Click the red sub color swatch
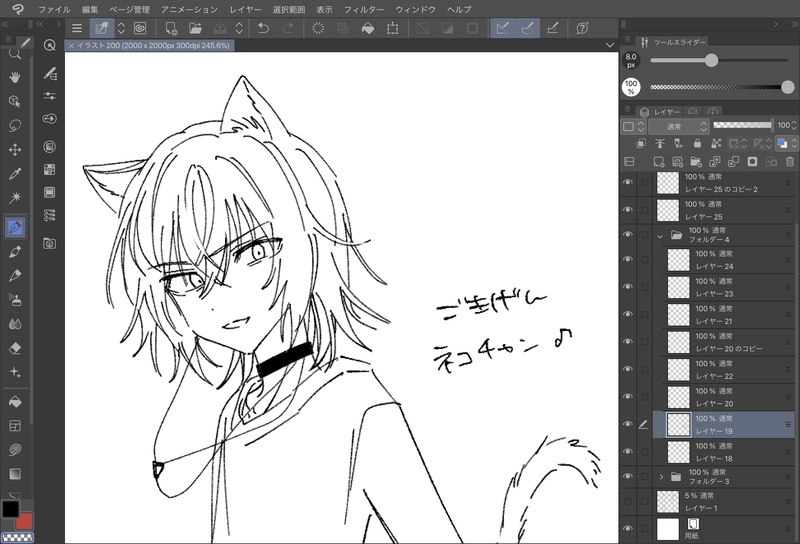Viewport: 800px width, 544px height. pyautogui.click(x=25, y=522)
